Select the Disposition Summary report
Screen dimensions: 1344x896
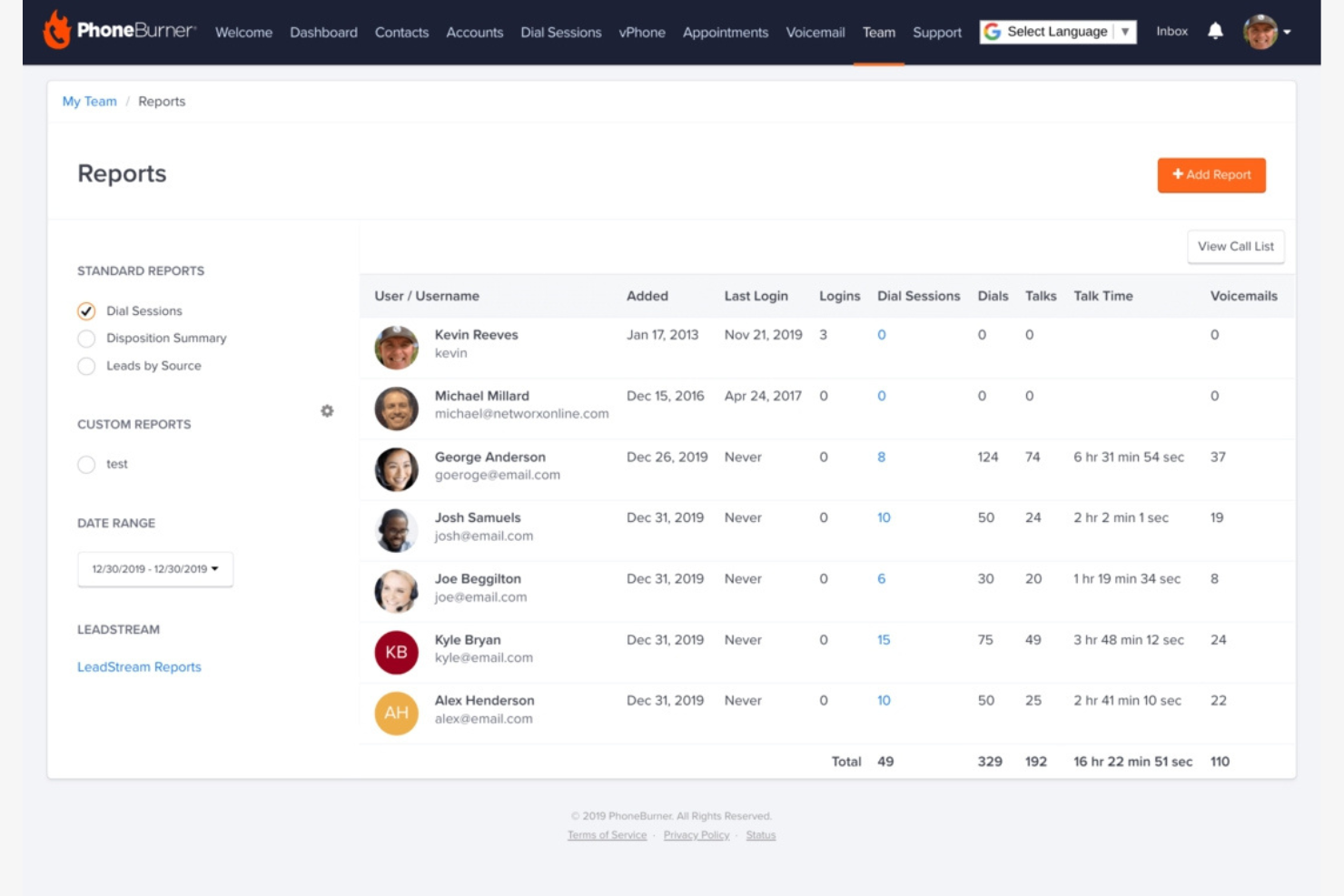pyautogui.click(x=86, y=338)
